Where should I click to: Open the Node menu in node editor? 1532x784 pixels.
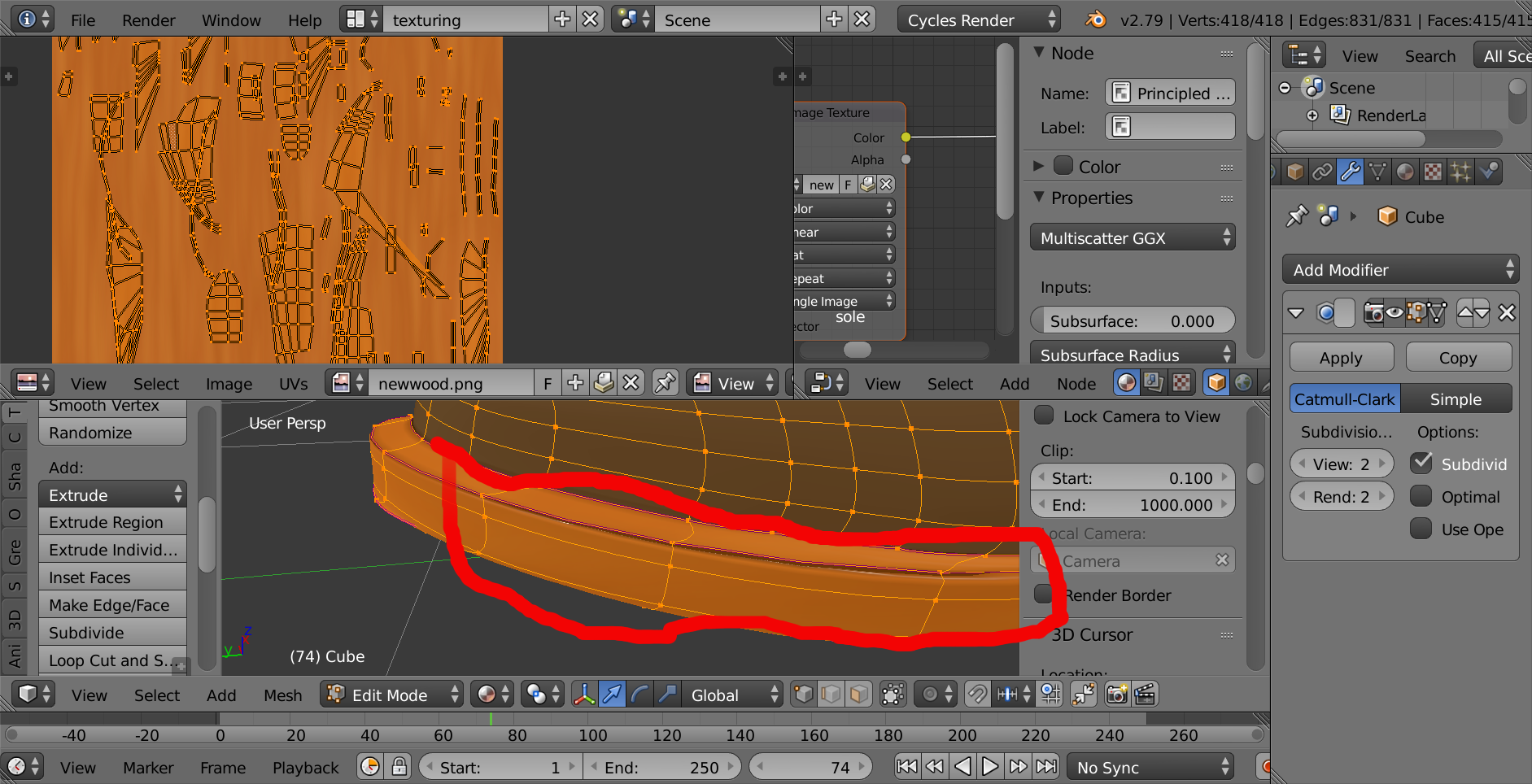pyautogui.click(x=1076, y=383)
